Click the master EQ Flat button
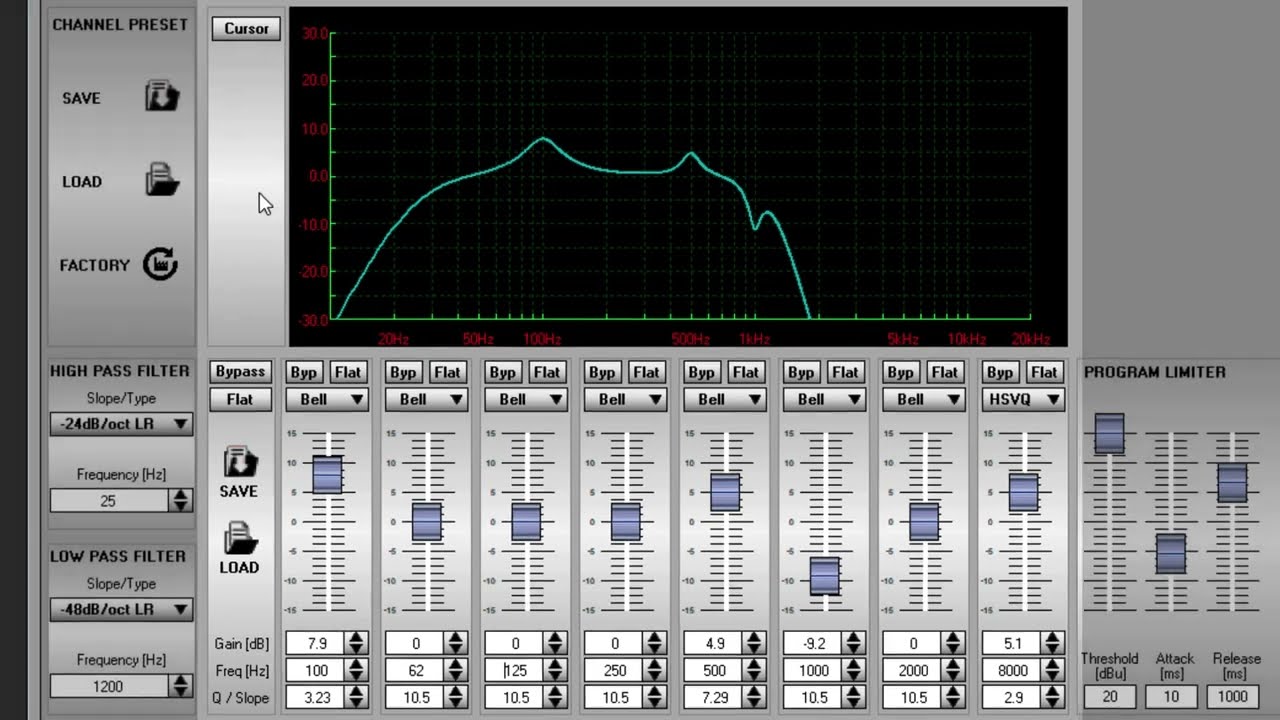The width and height of the screenshot is (1280, 720). 240,399
